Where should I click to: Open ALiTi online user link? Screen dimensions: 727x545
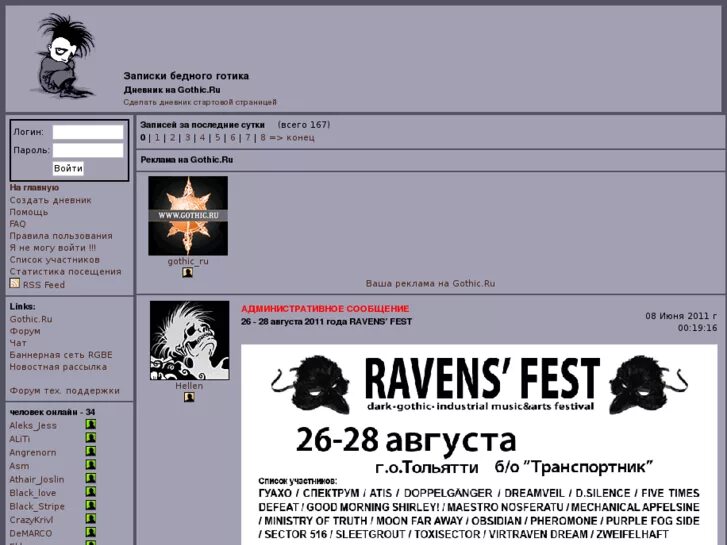[20, 439]
